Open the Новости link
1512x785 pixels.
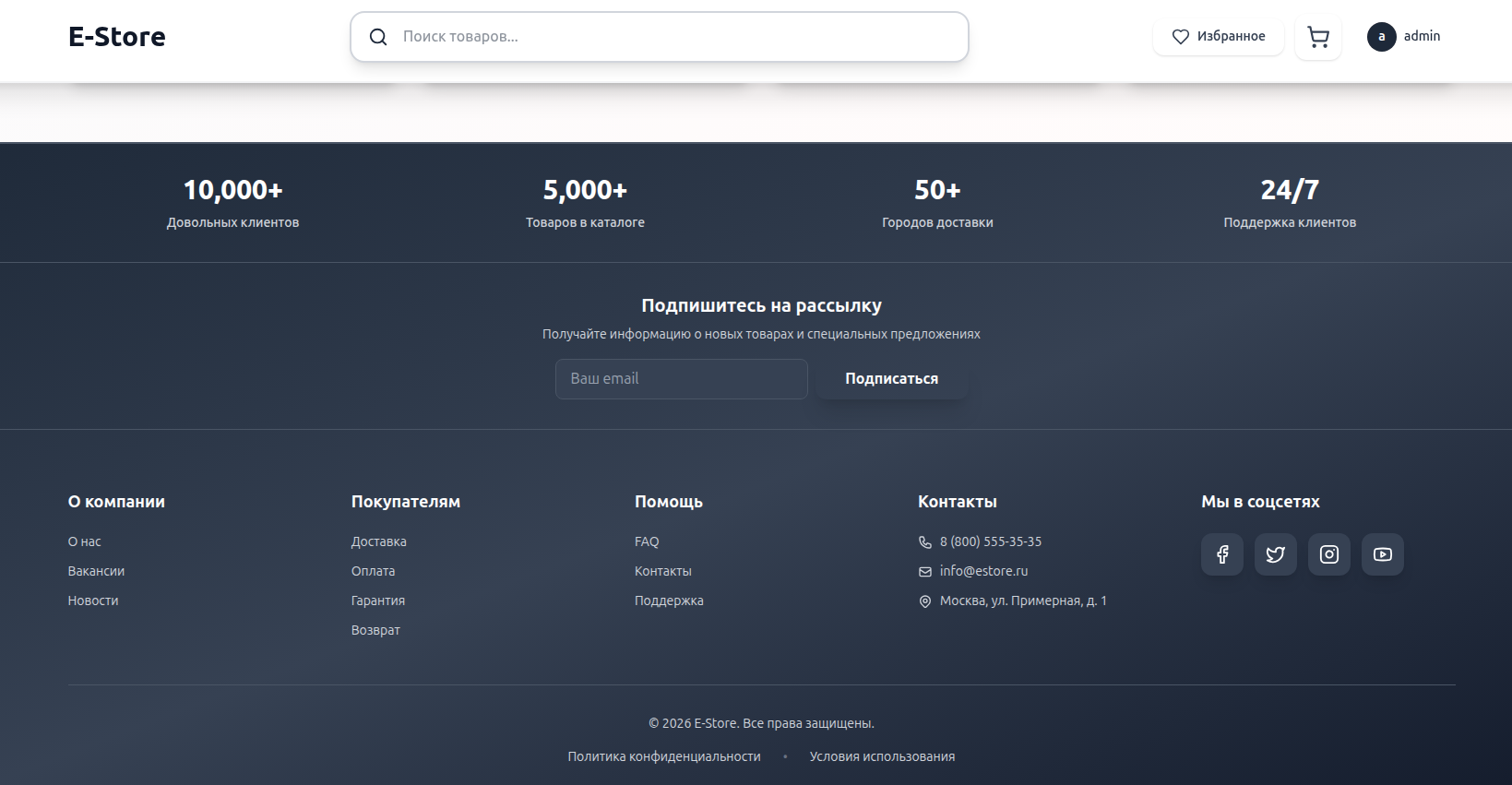pos(93,601)
